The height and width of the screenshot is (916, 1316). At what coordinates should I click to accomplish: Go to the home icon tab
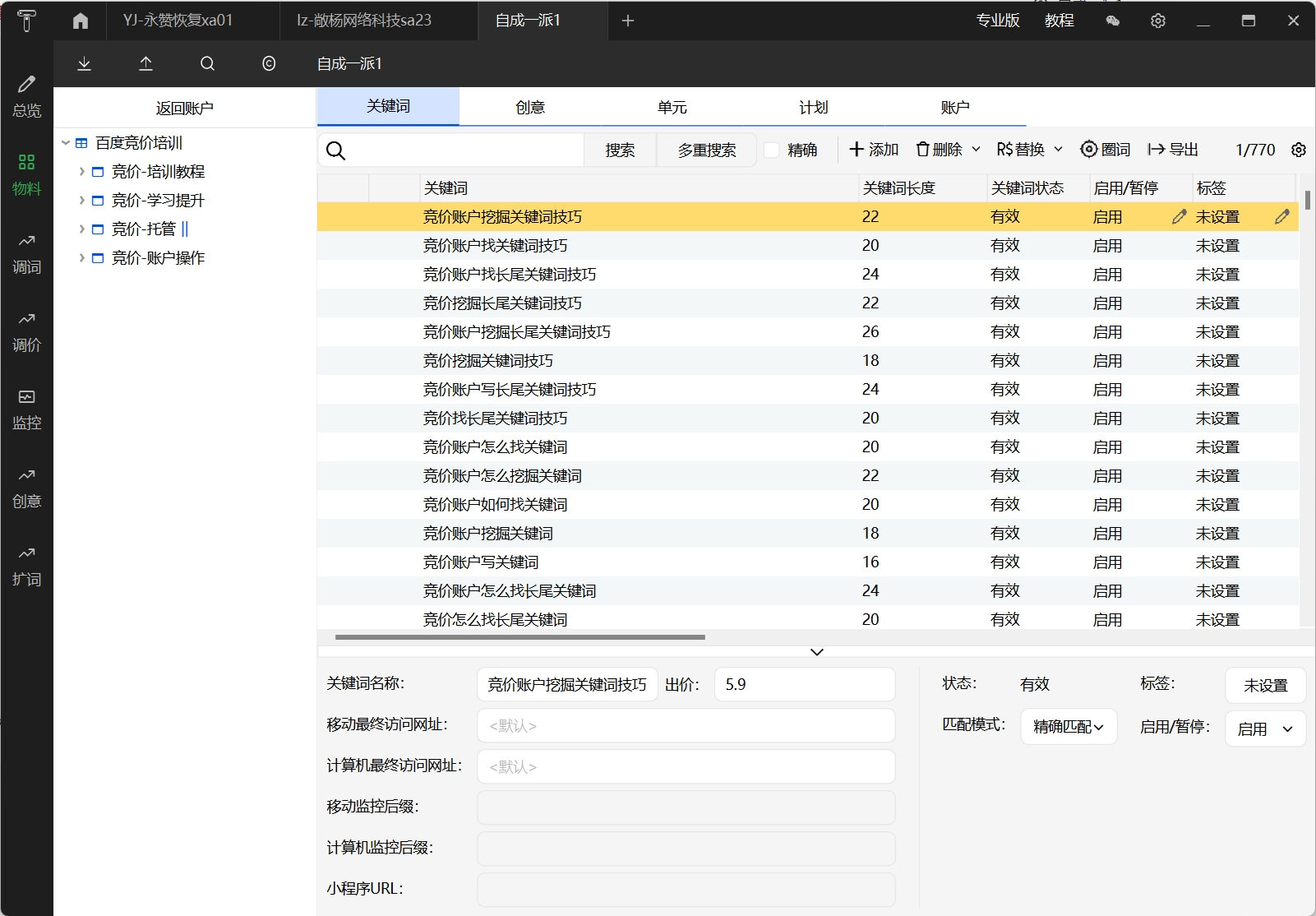pos(80,21)
